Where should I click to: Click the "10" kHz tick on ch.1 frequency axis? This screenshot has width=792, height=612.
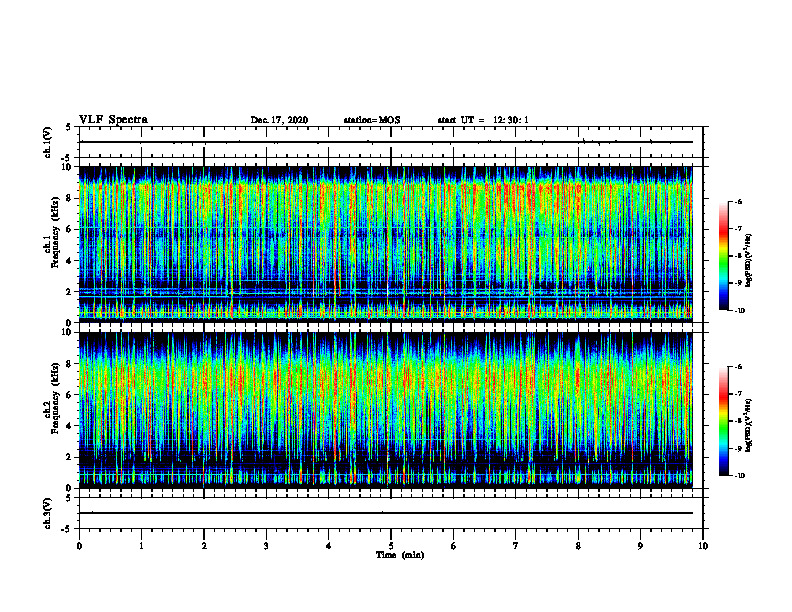[68, 167]
